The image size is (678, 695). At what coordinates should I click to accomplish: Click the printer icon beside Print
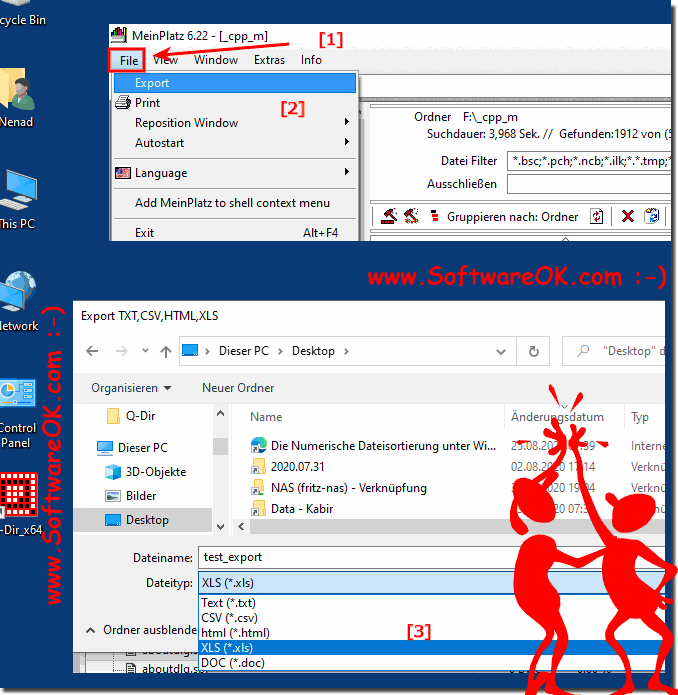123,102
